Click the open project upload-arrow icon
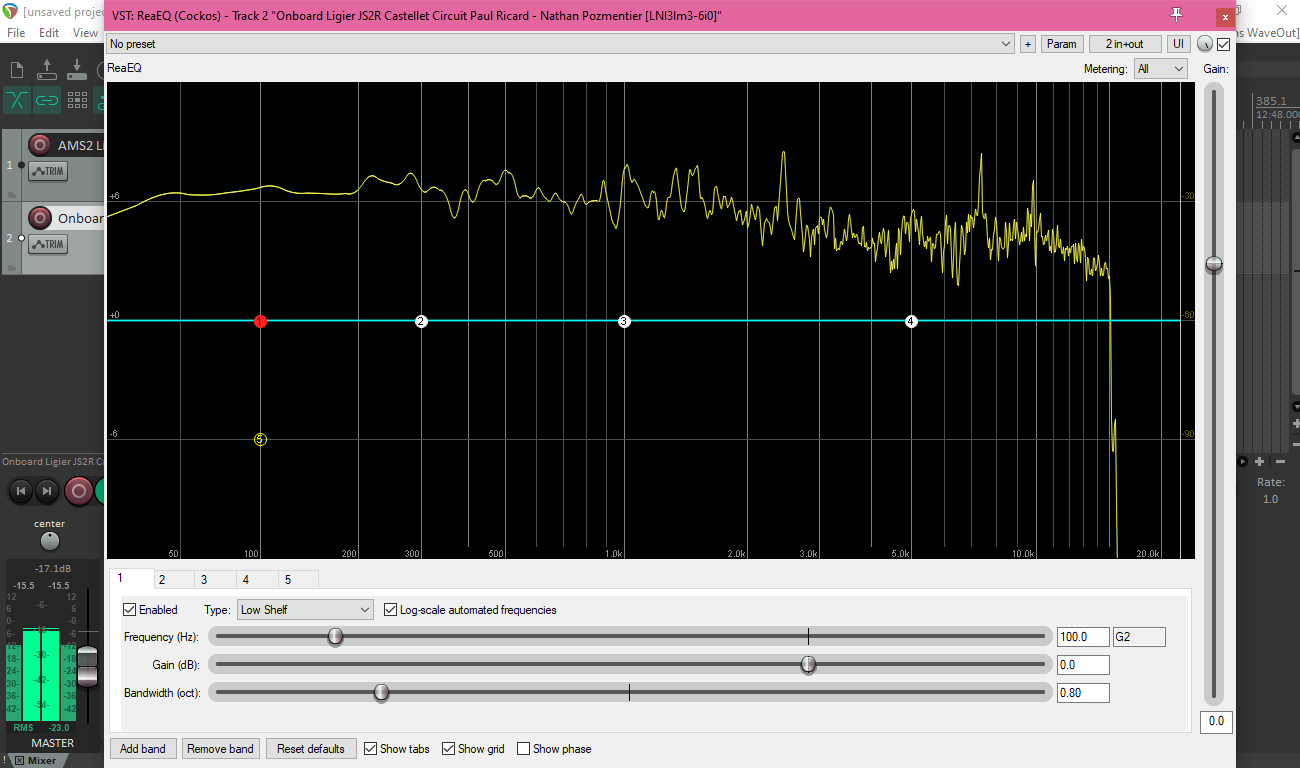The image size is (1300, 768). click(47, 70)
